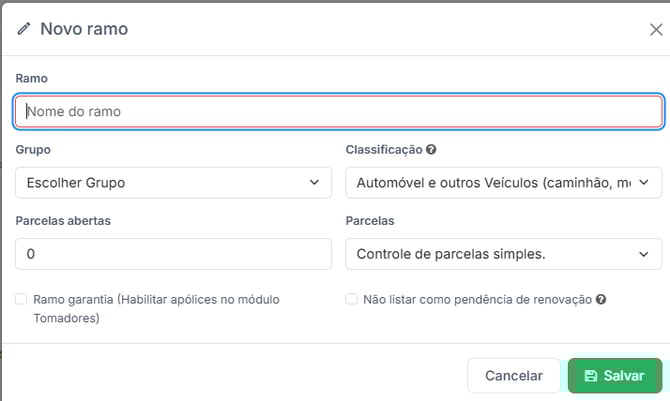
Task: Enable the Ramo garantia checkbox
Action: (21, 299)
